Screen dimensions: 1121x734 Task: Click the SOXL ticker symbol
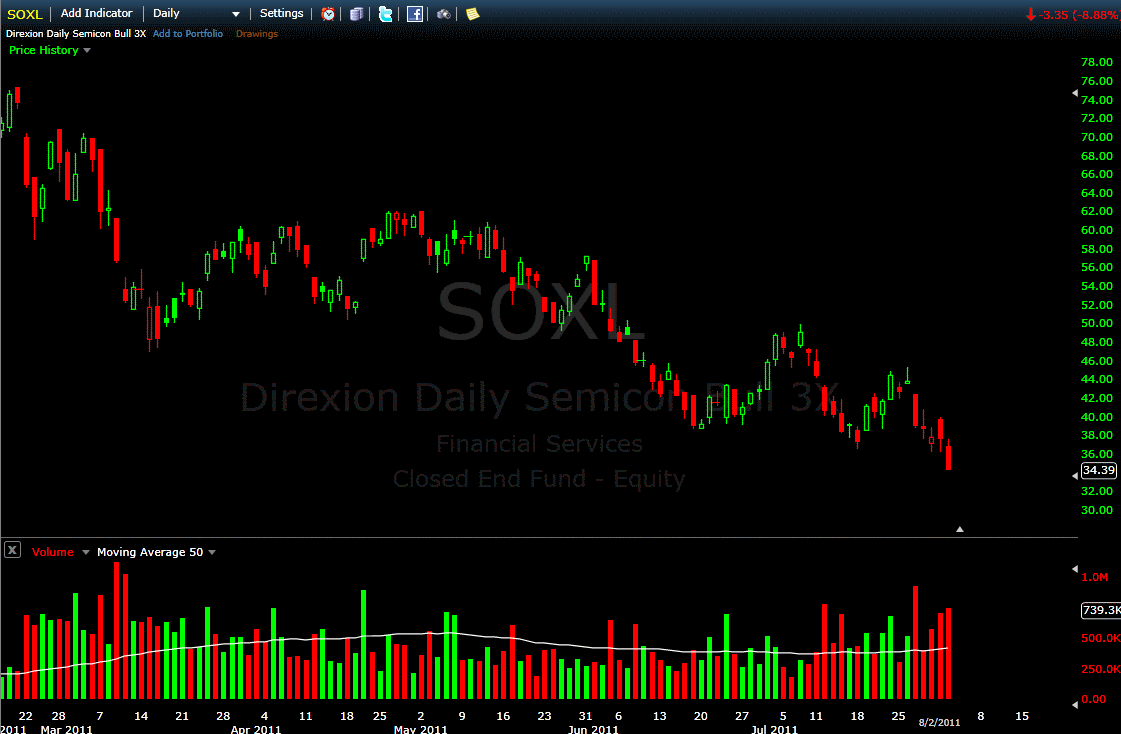pos(25,14)
